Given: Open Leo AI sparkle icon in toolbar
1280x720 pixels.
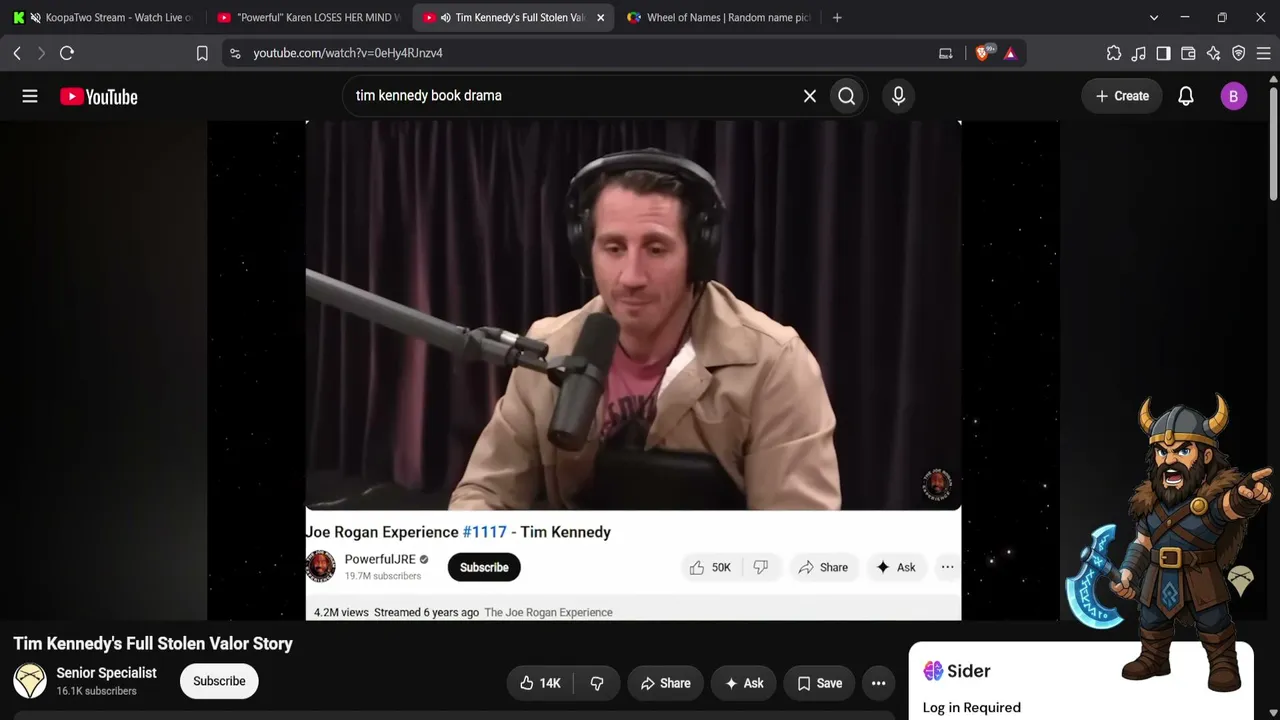Looking at the screenshot, I should coord(1214,53).
